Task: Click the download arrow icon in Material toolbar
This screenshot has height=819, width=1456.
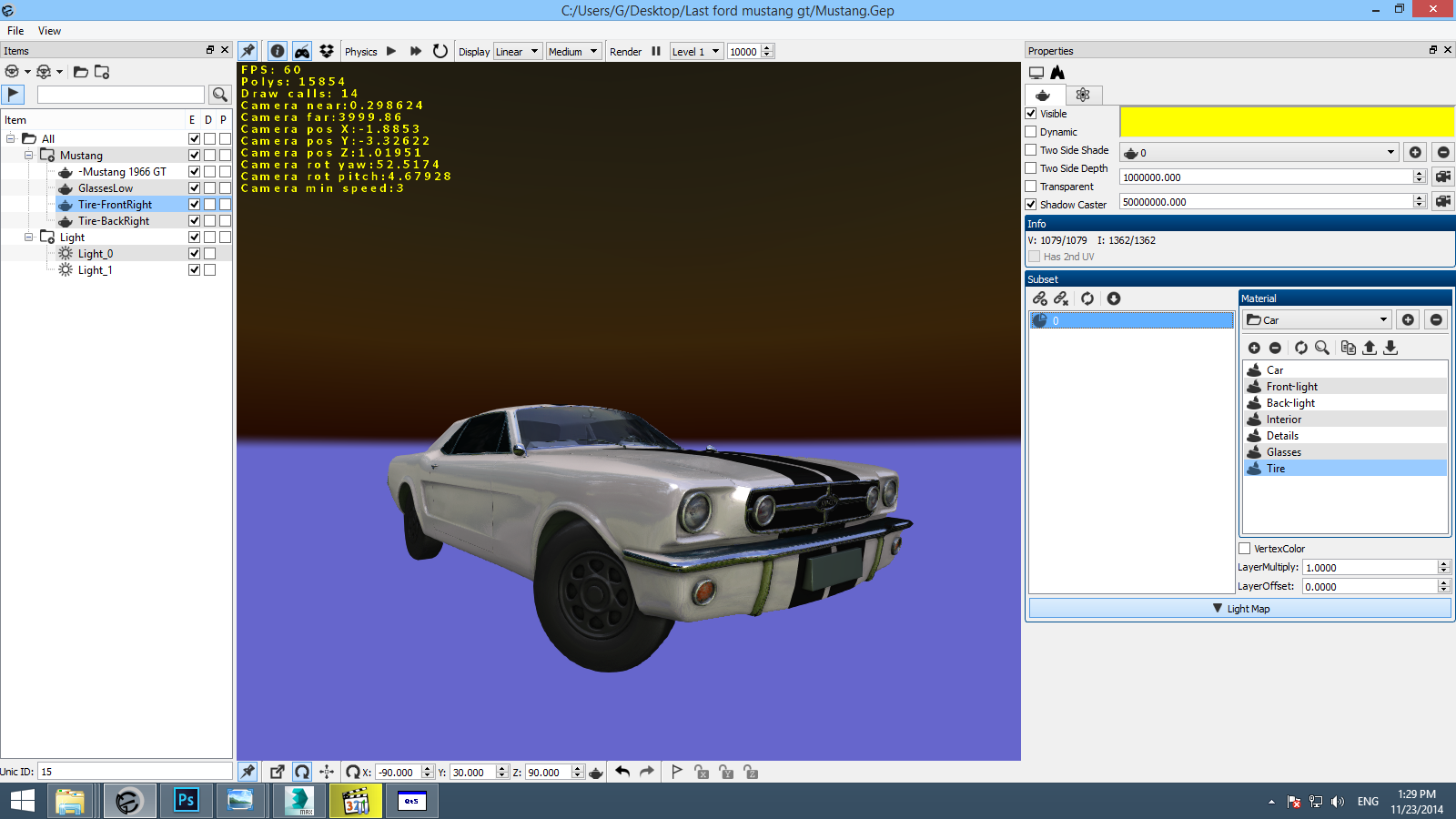Action: coord(1390,348)
